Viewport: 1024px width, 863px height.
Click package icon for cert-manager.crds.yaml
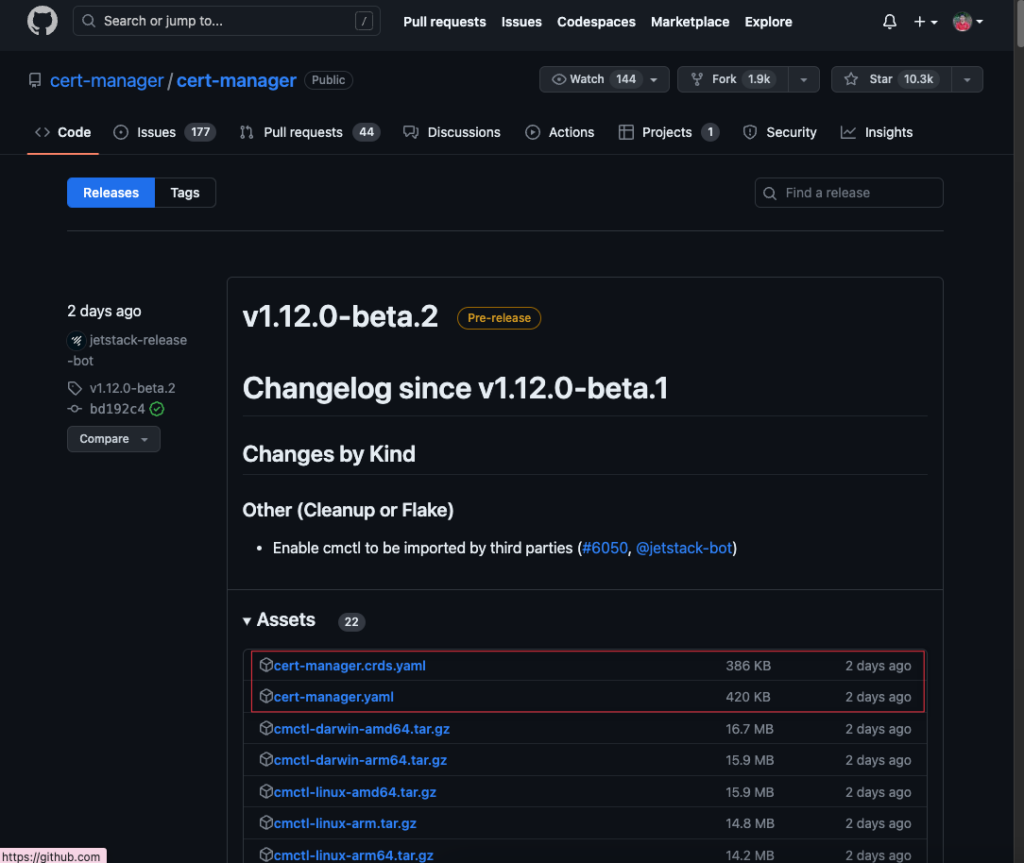pos(266,665)
